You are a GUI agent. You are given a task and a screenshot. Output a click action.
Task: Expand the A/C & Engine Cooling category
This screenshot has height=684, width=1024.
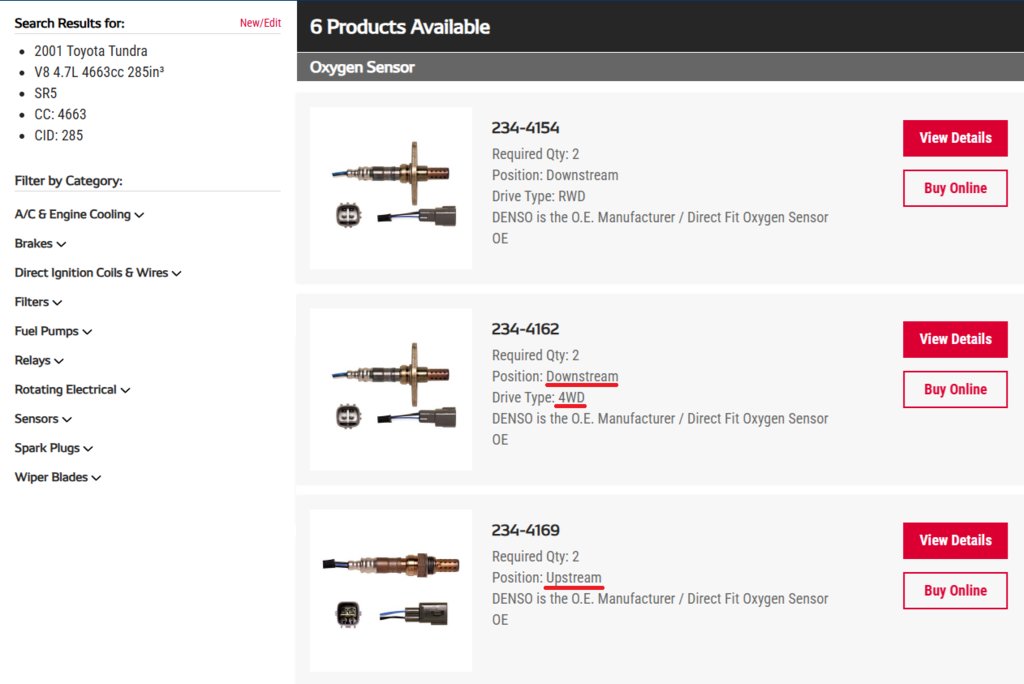79,214
